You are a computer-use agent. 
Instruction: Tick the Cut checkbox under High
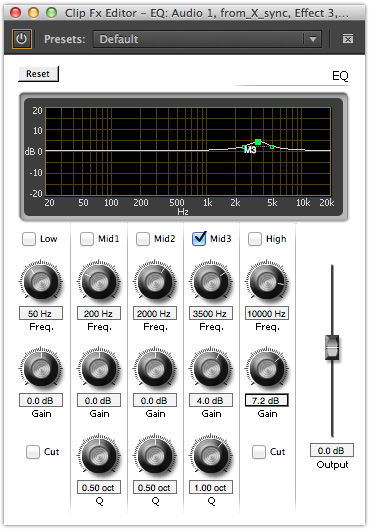(259, 452)
